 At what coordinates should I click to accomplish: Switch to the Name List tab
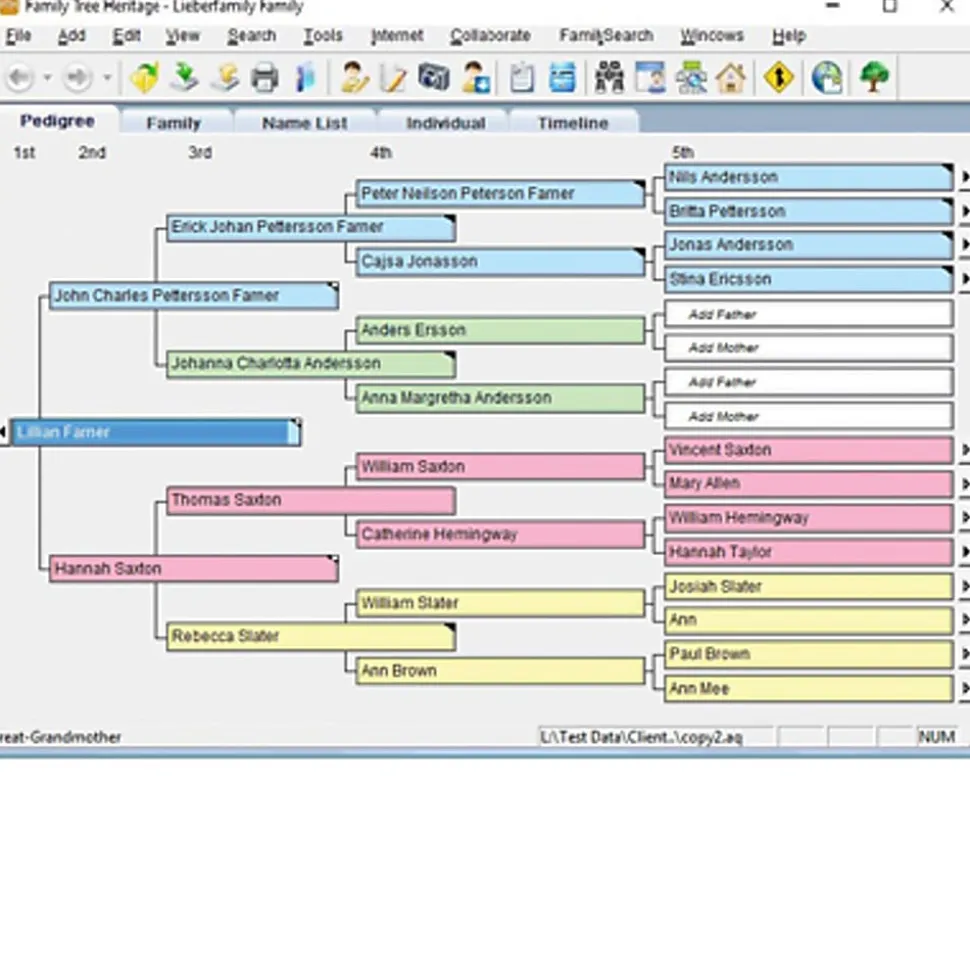304,123
